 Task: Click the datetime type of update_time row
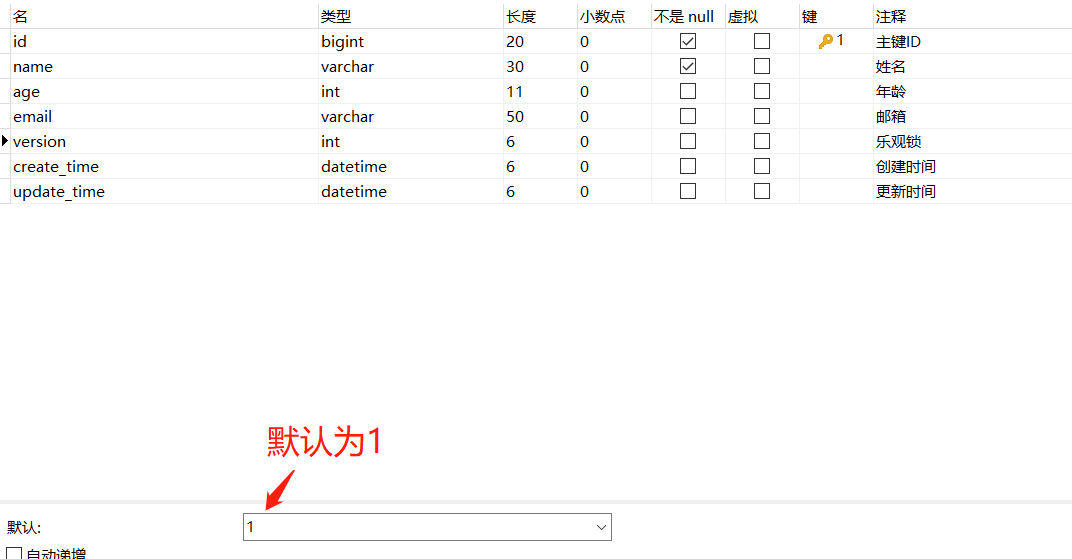tap(411, 191)
